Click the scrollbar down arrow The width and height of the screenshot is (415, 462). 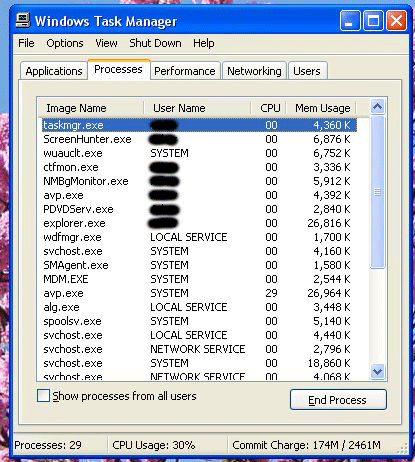click(377, 371)
